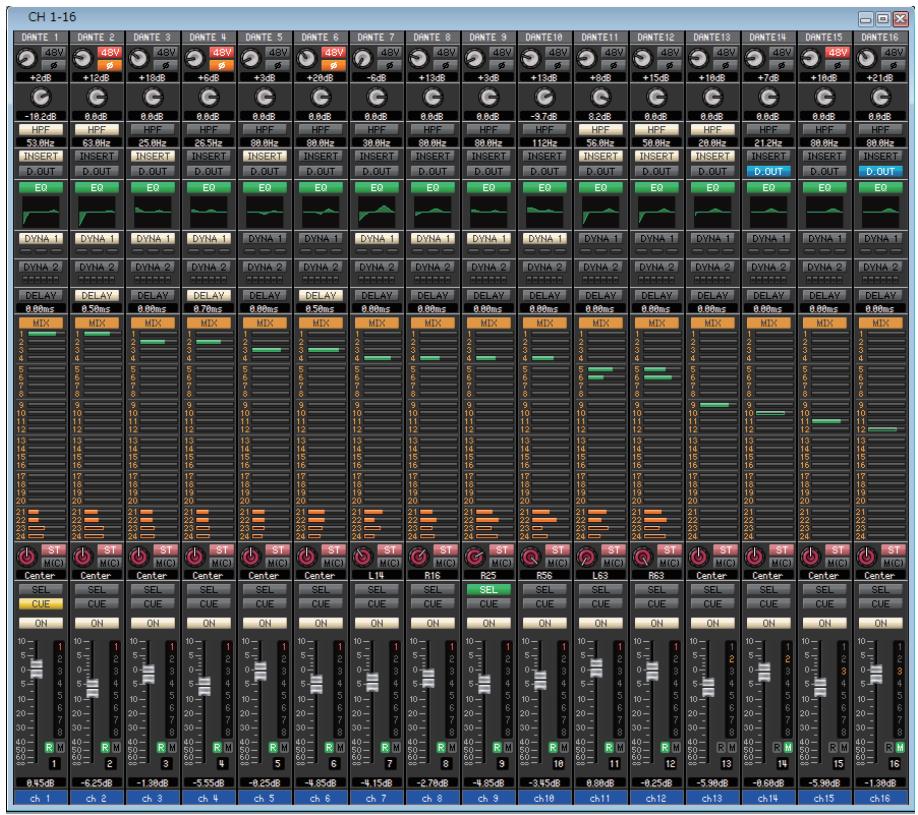Click the DANTE 3 input patch label
Screen dimensions: 918x815
(x=153, y=37)
